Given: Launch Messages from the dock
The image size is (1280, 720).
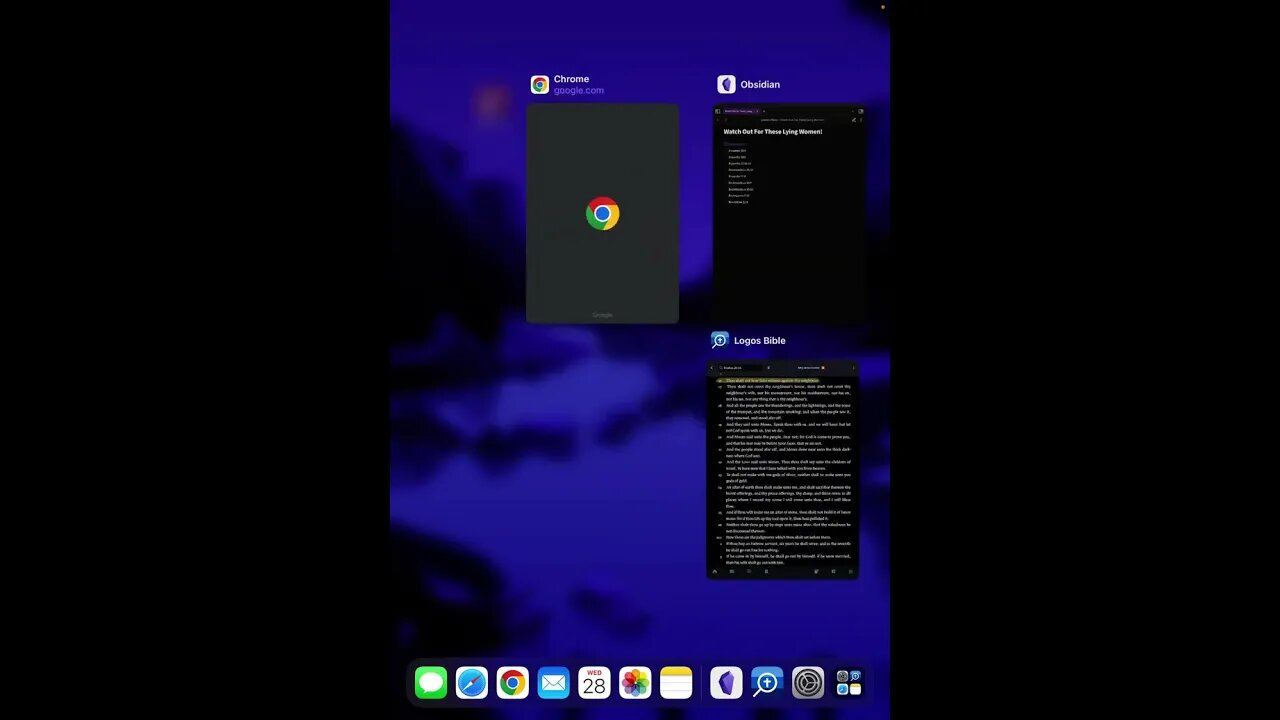Looking at the screenshot, I should (431, 683).
